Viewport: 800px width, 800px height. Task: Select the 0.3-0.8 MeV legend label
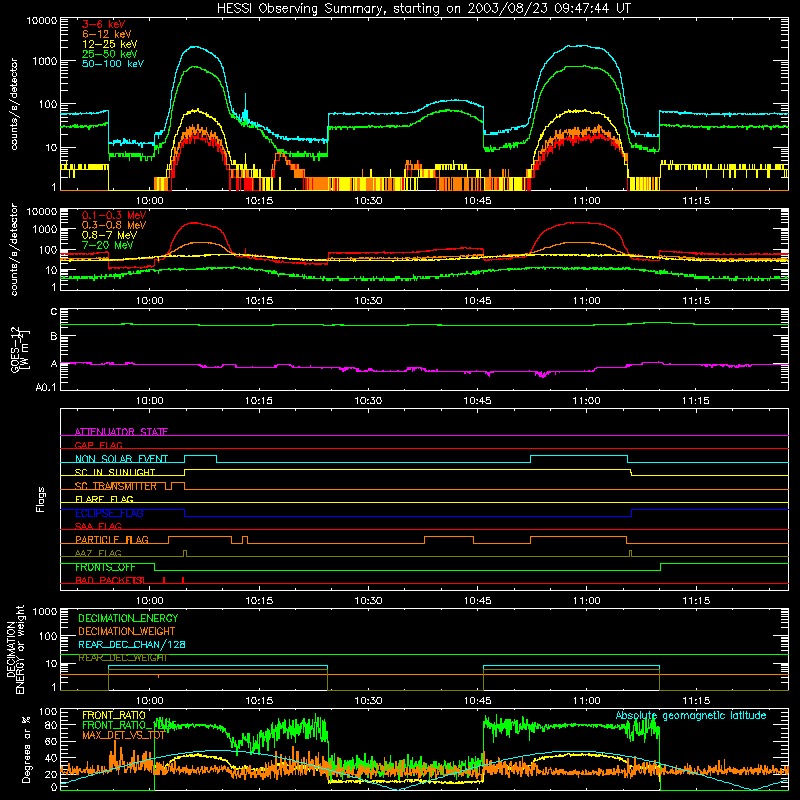(x=113, y=225)
